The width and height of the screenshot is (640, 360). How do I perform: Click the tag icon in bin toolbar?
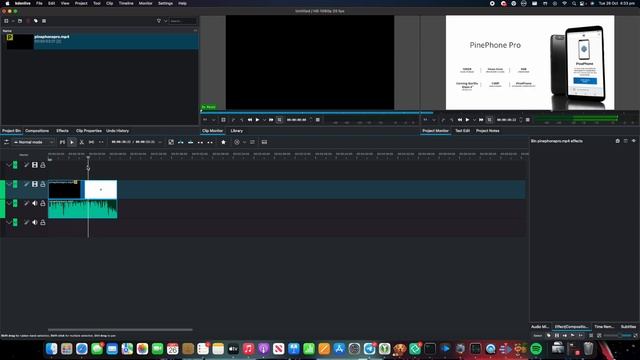pyautogui.click(x=36, y=21)
